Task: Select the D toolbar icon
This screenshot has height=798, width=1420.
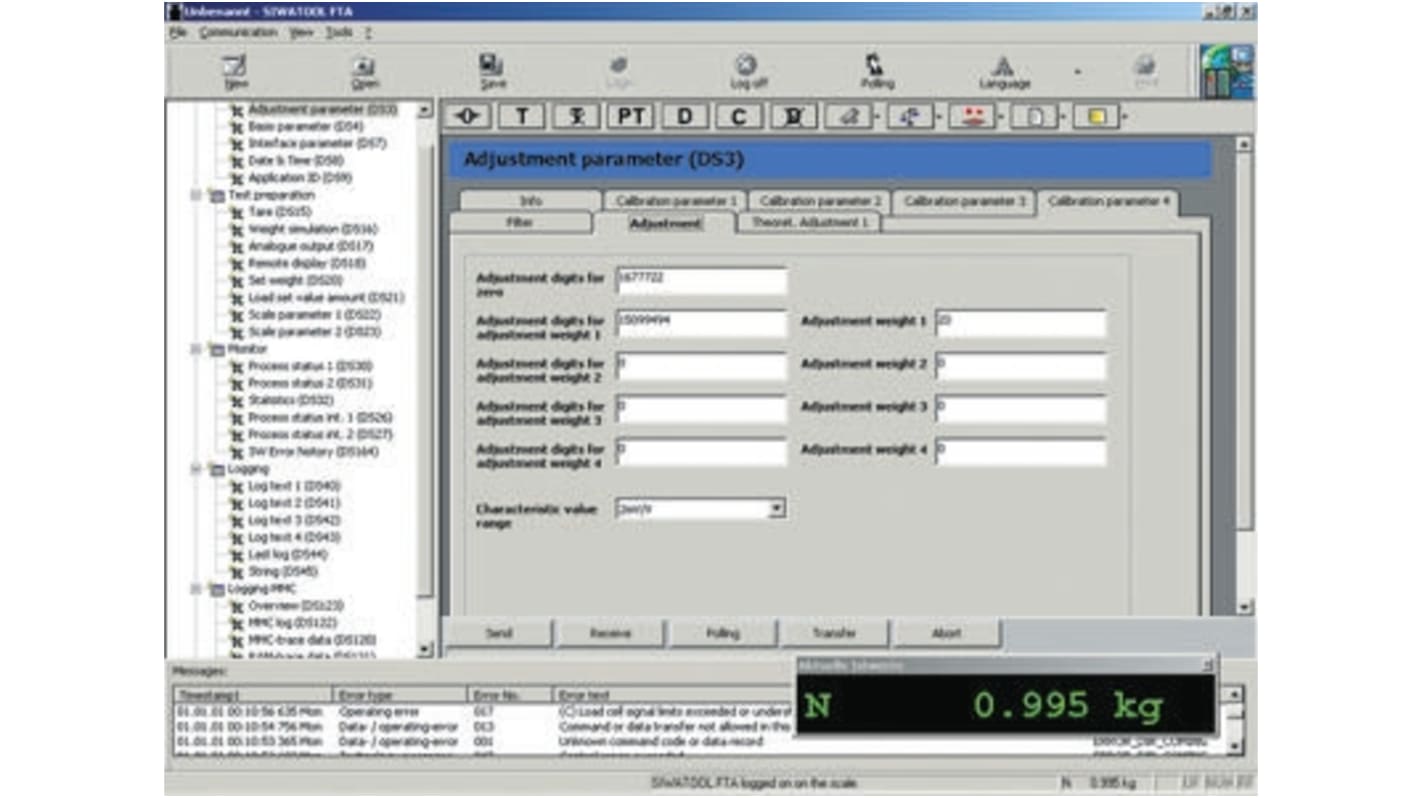Action: point(684,116)
